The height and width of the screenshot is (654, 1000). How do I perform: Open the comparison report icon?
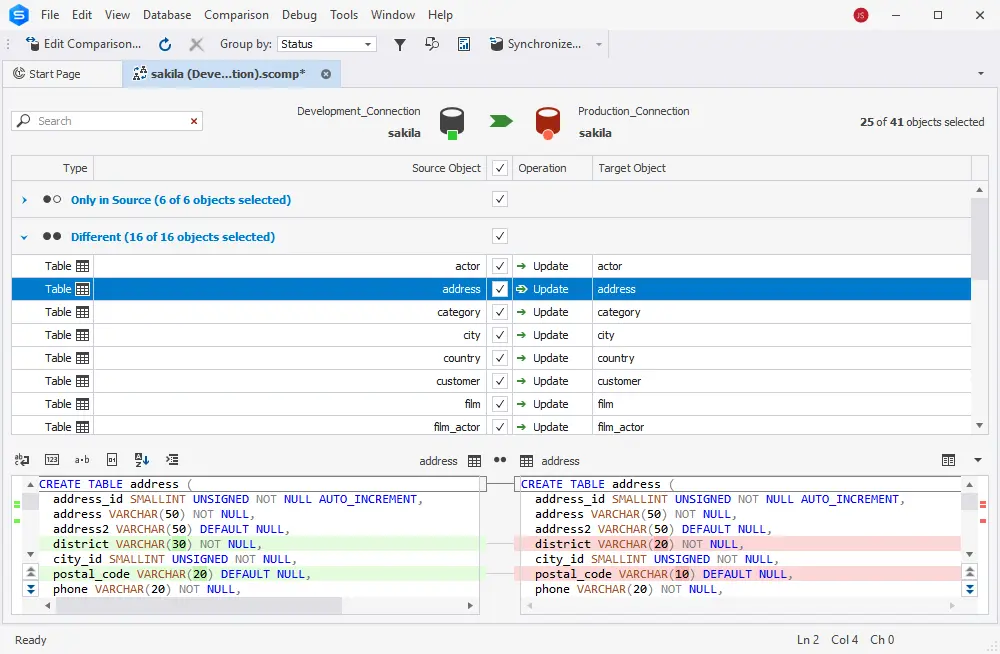tap(464, 44)
